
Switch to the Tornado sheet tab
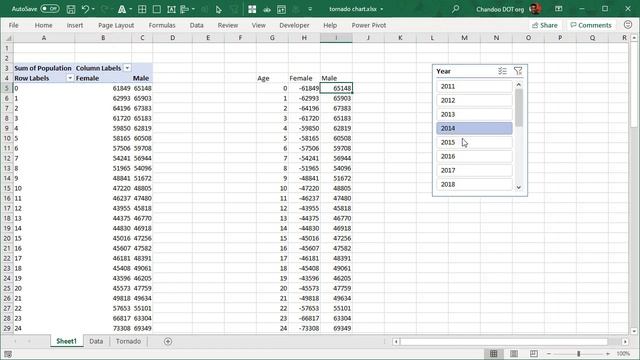(128, 341)
